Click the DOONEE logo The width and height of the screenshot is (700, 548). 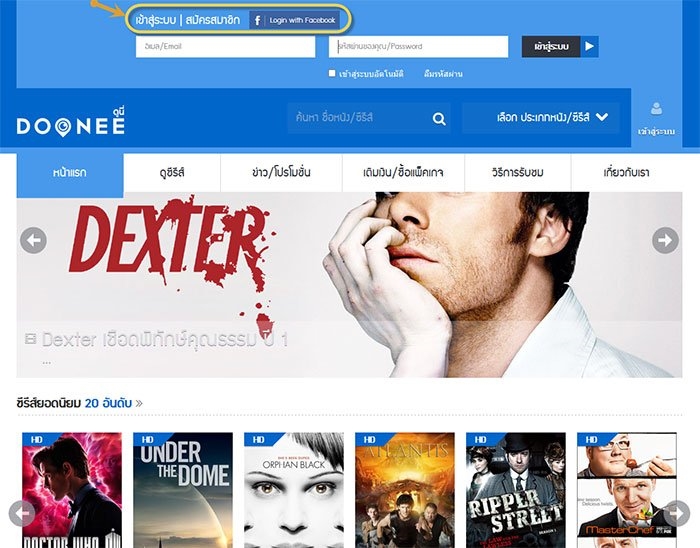click(71, 122)
